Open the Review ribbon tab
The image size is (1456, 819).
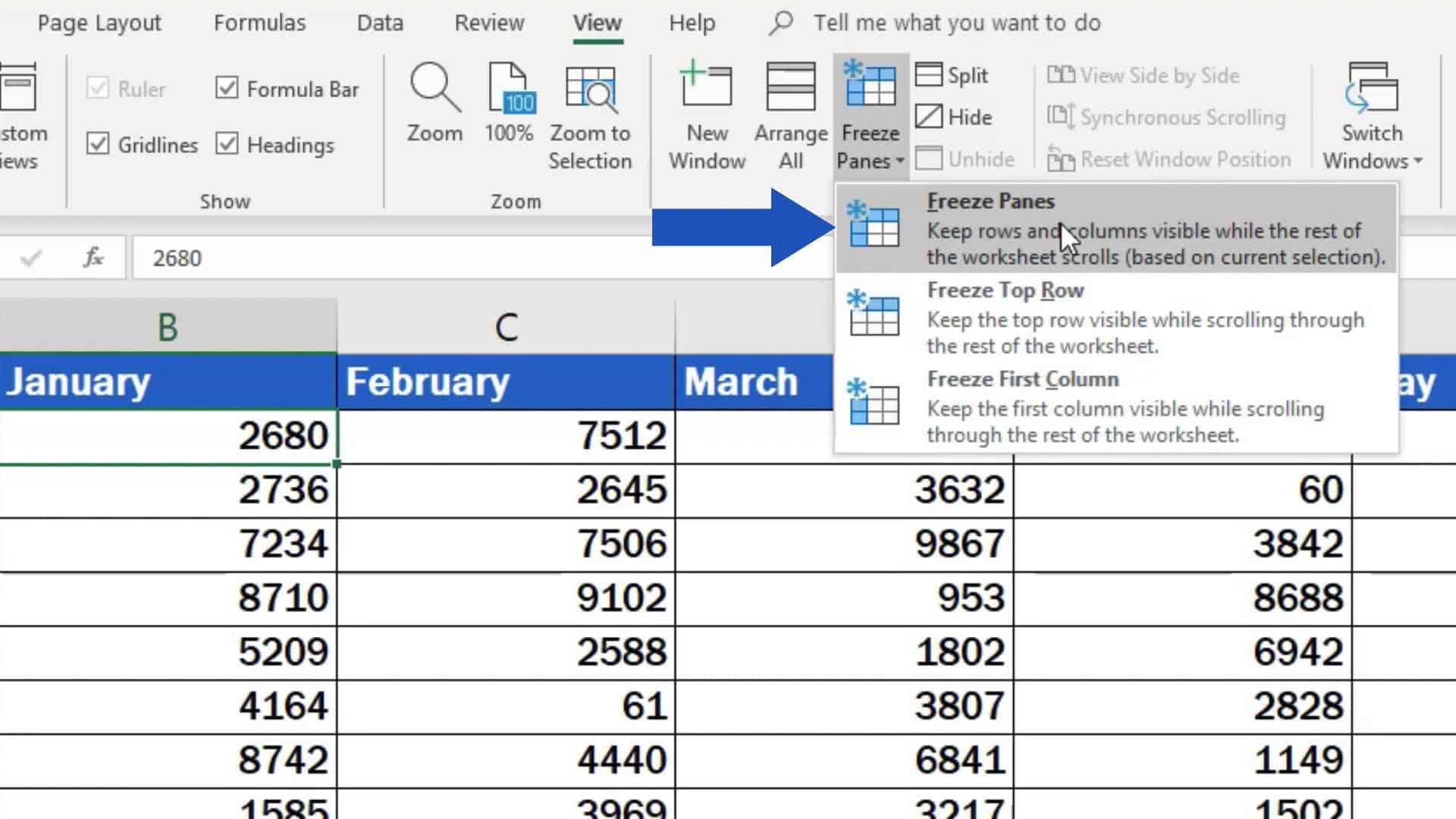tap(489, 23)
